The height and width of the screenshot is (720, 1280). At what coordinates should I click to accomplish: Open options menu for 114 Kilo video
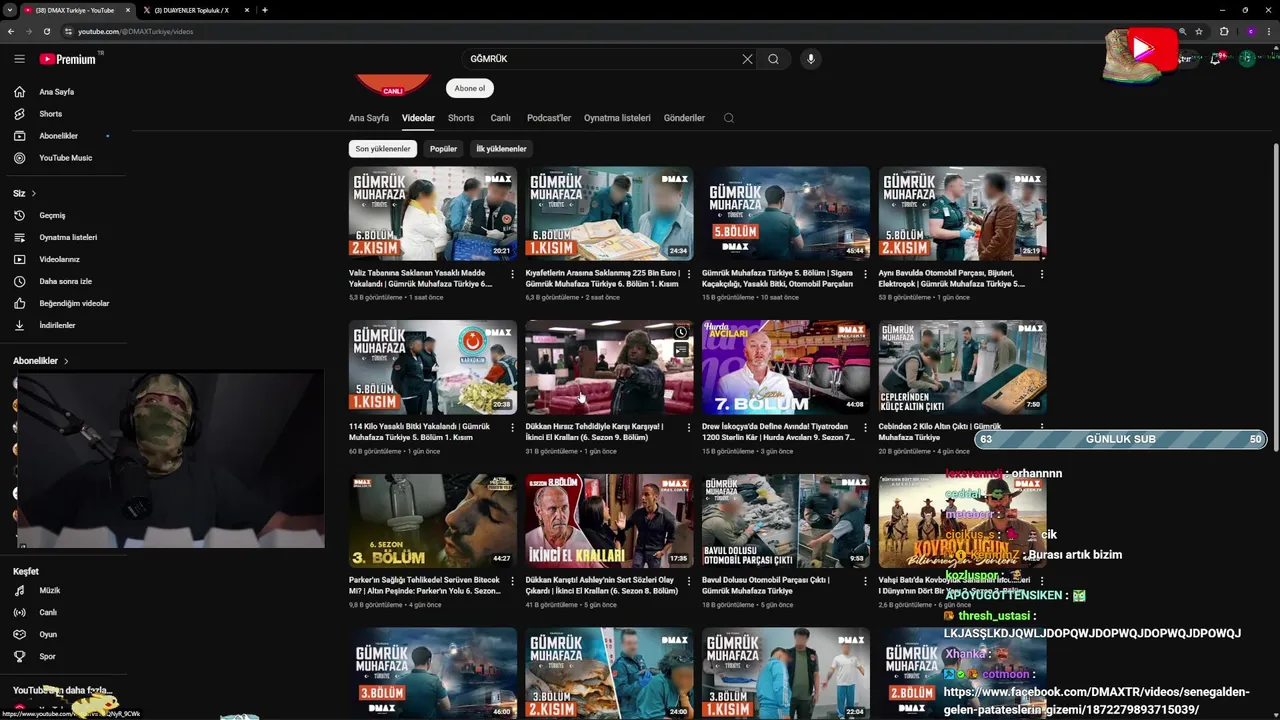pyautogui.click(x=513, y=428)
